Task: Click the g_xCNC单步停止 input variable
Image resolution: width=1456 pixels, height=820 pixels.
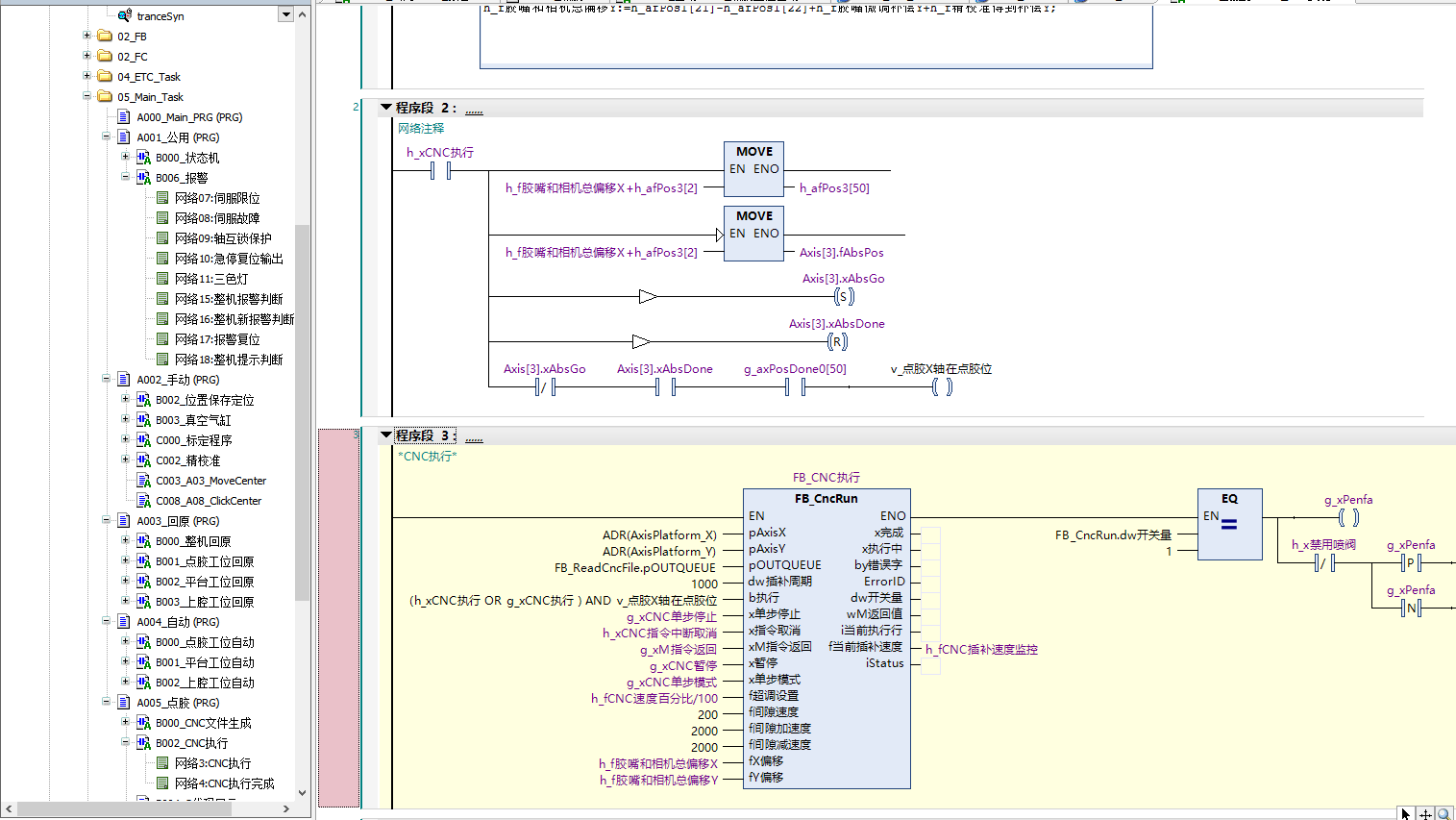Action: tap(672, 617)
